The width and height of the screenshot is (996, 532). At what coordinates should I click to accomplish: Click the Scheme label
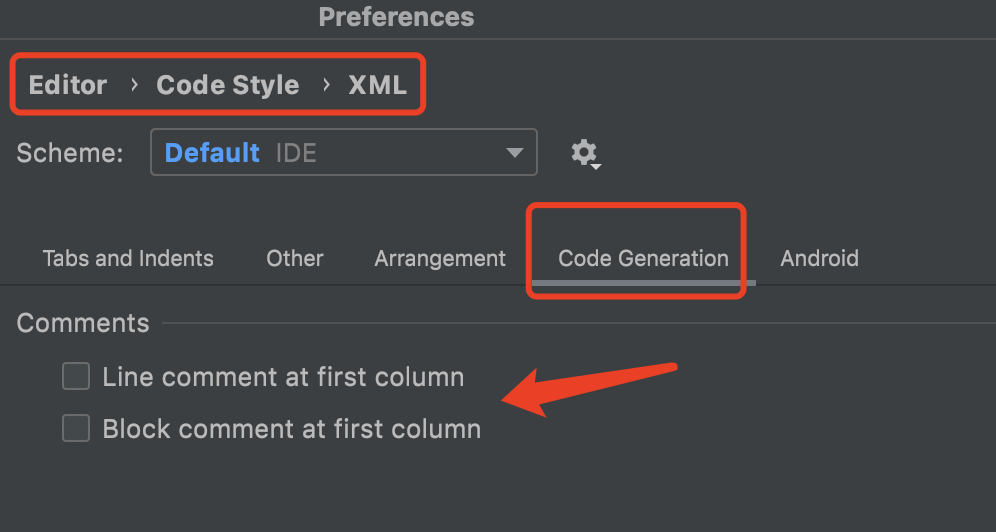pos(70,153)
